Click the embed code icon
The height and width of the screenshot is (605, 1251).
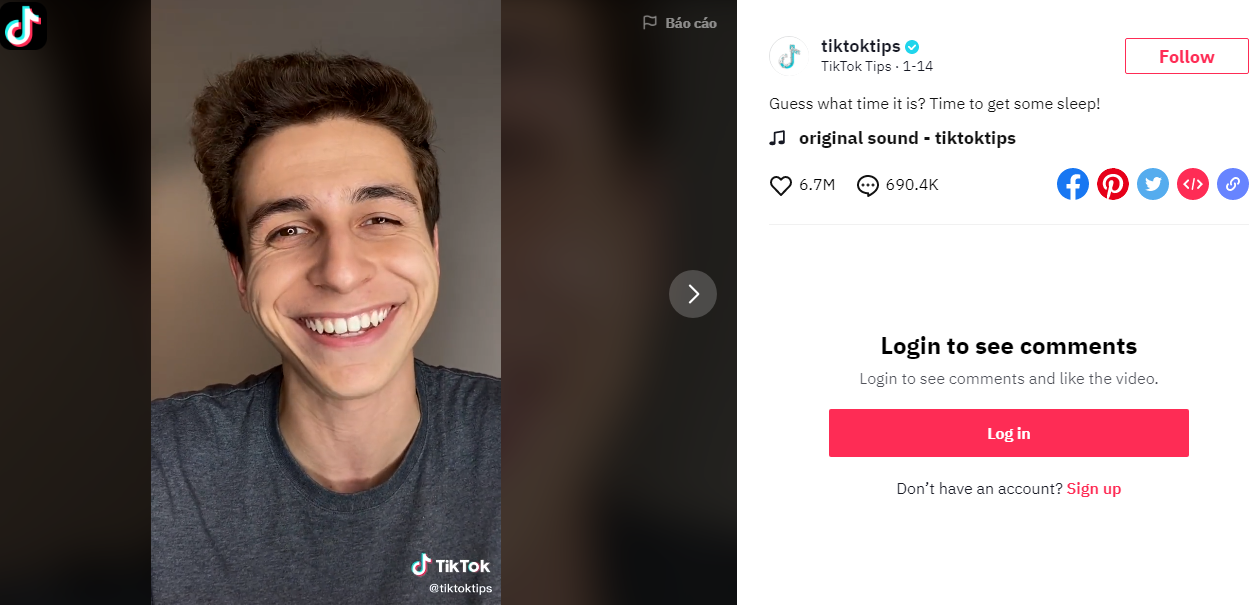coord(1192,184)
